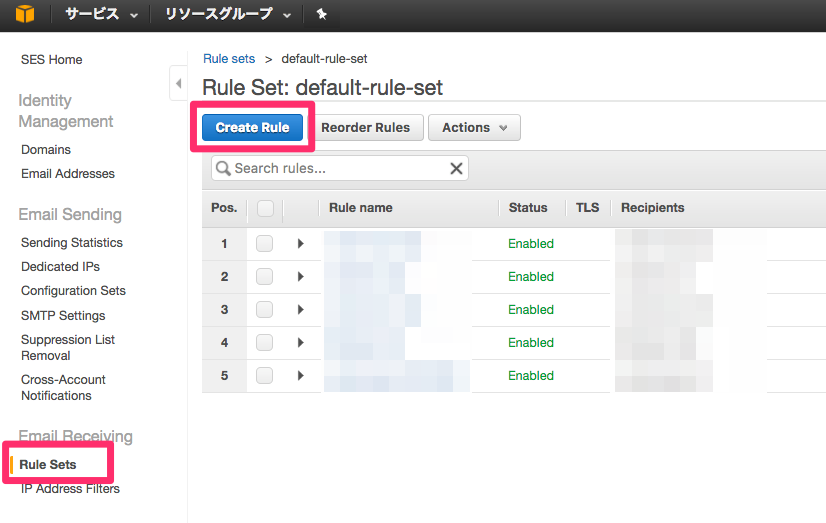Open the サービス menu
The image size is (826, 523).
tap(101, 14)
